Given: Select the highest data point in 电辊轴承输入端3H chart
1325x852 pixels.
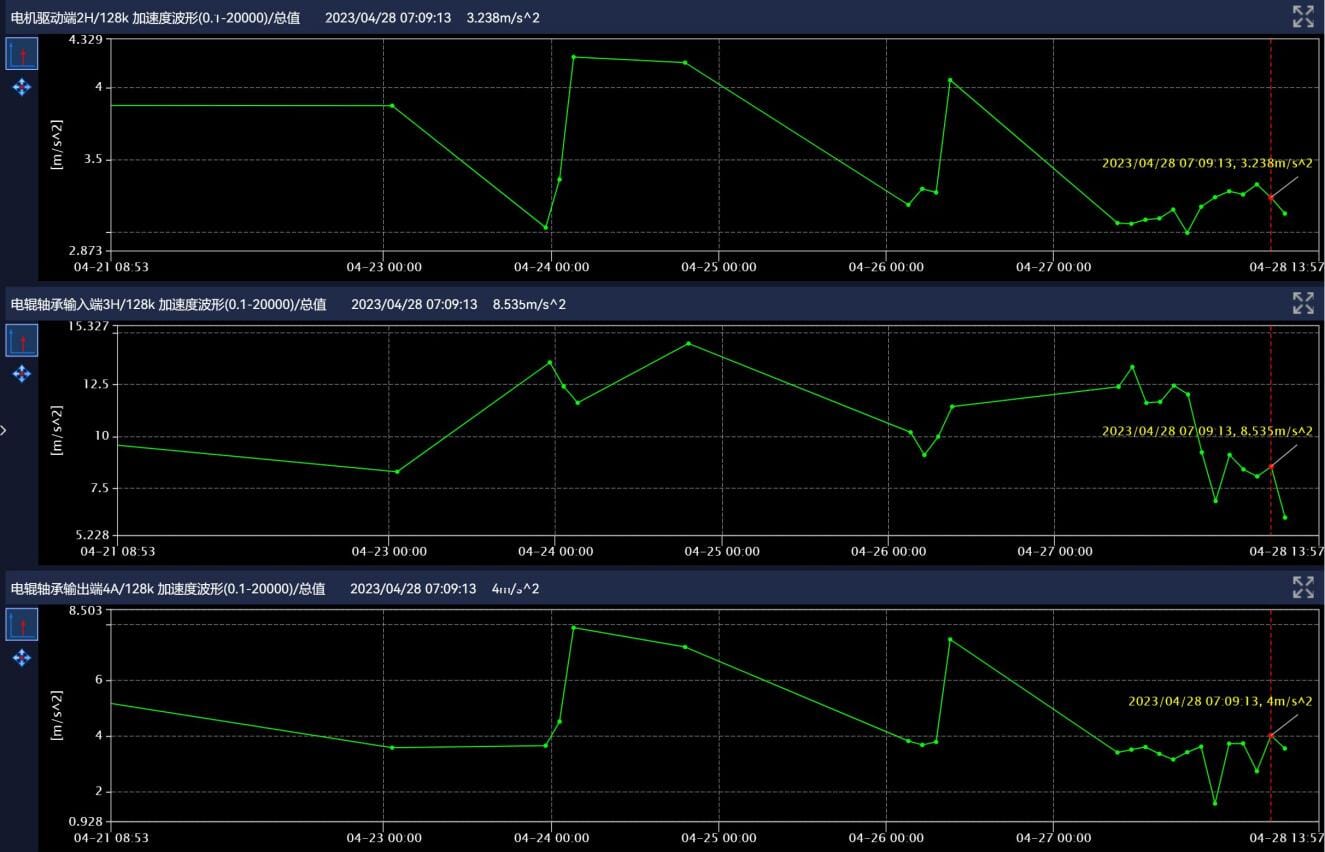Looking at the screenshot, I should point(688,343).
